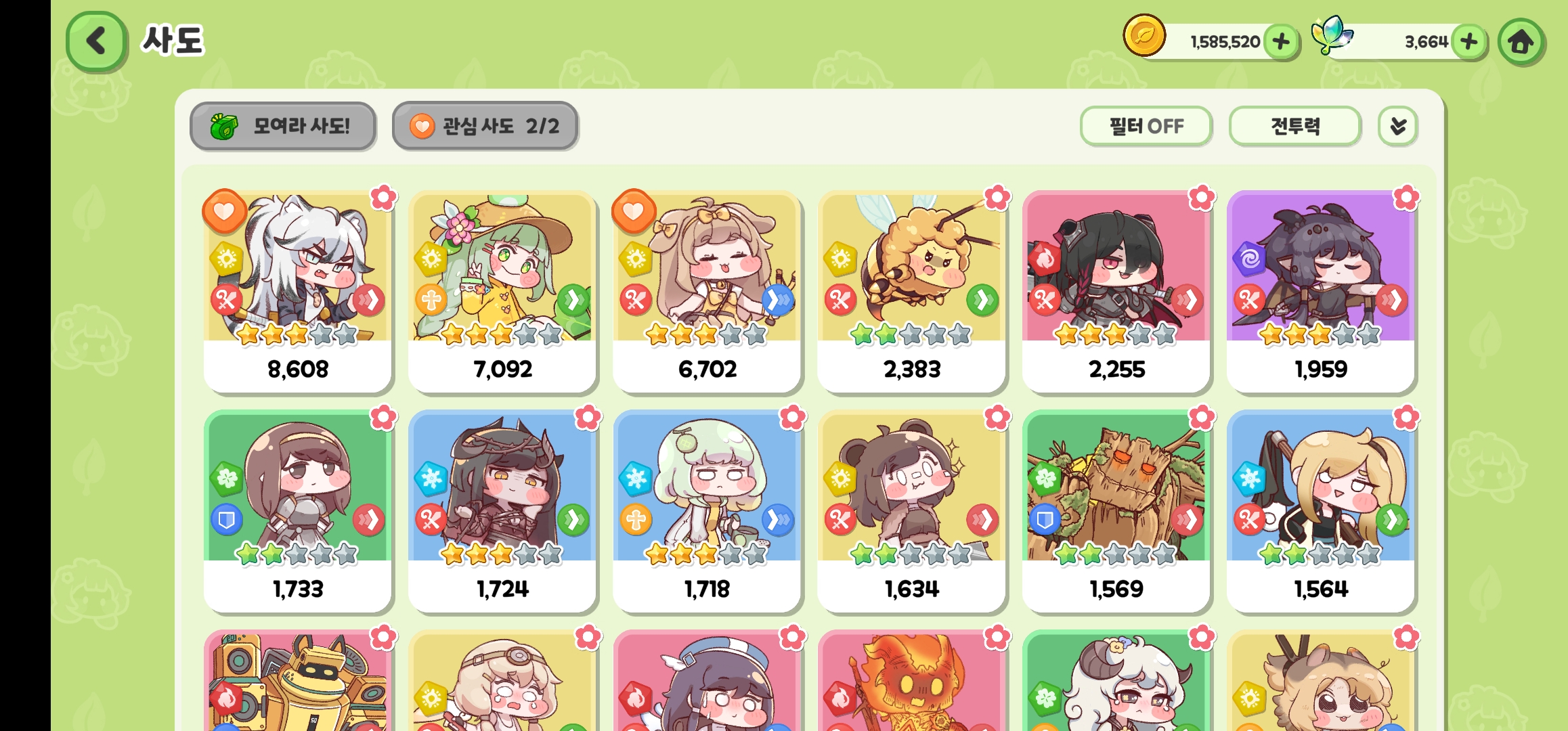This screenshot has width=1568, height=731.
Task: Toggle favorite heart on 6,702 character
Action: [634, 211]
